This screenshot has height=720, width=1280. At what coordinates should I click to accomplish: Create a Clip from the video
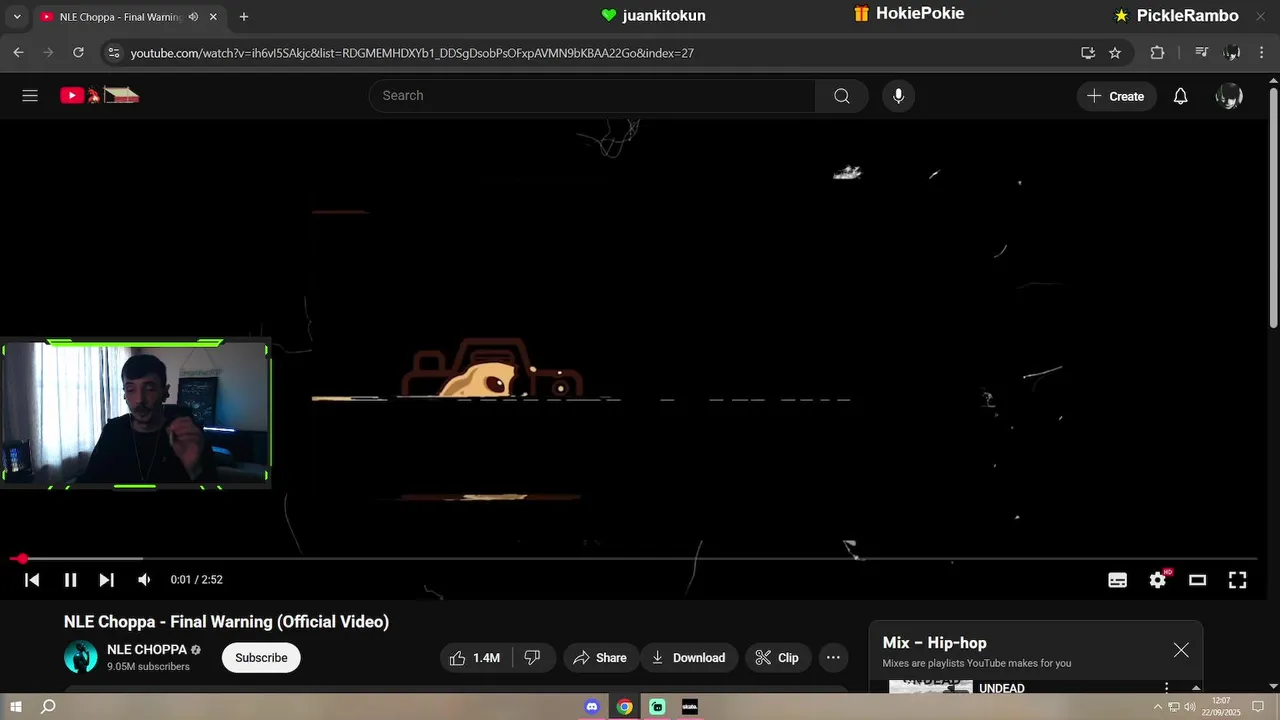pos(777,658)
